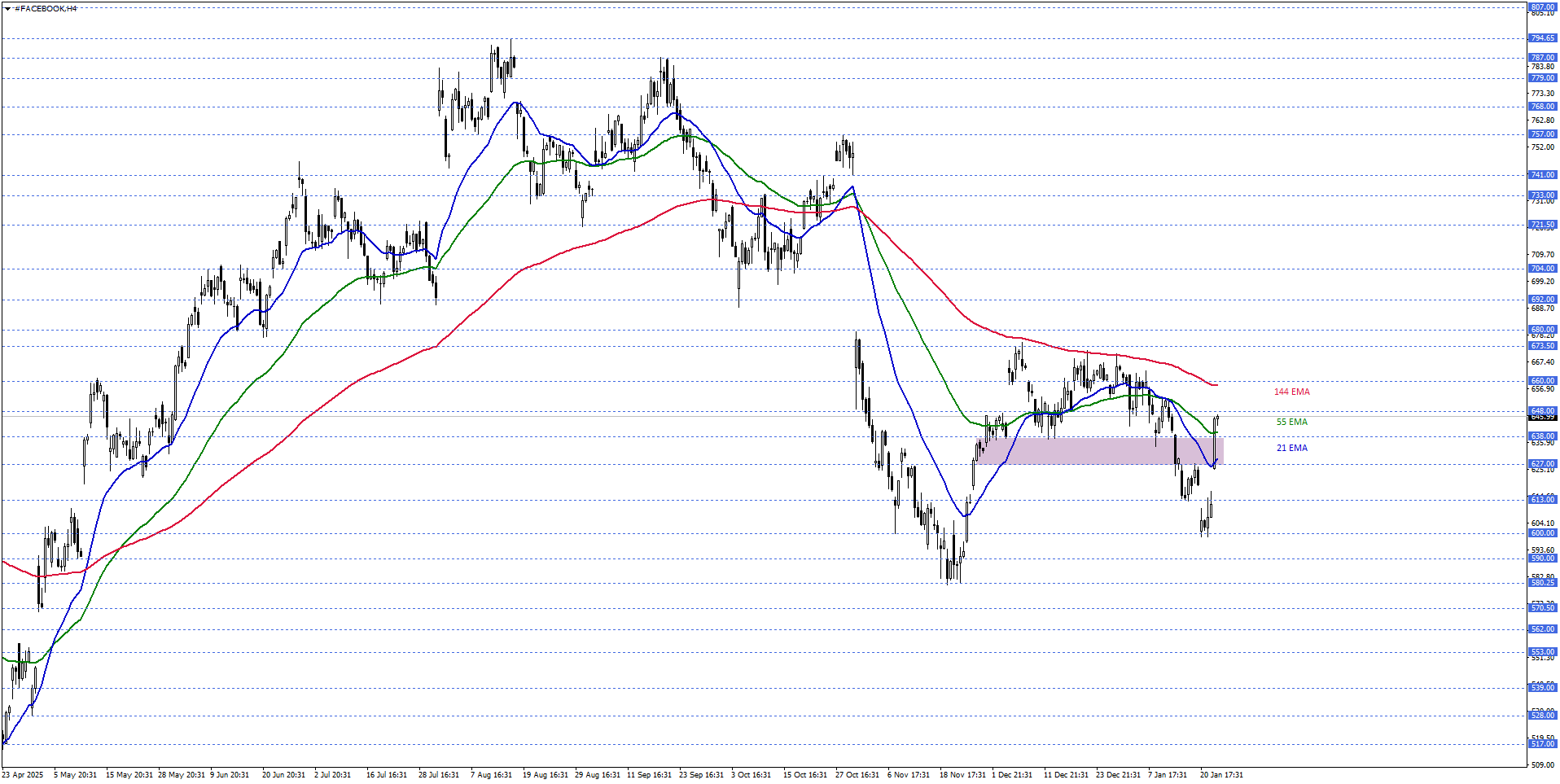Screen dimensions: 1560x784
Task: Click the purple shaded rectangle zone
Action: point(1099,451)
